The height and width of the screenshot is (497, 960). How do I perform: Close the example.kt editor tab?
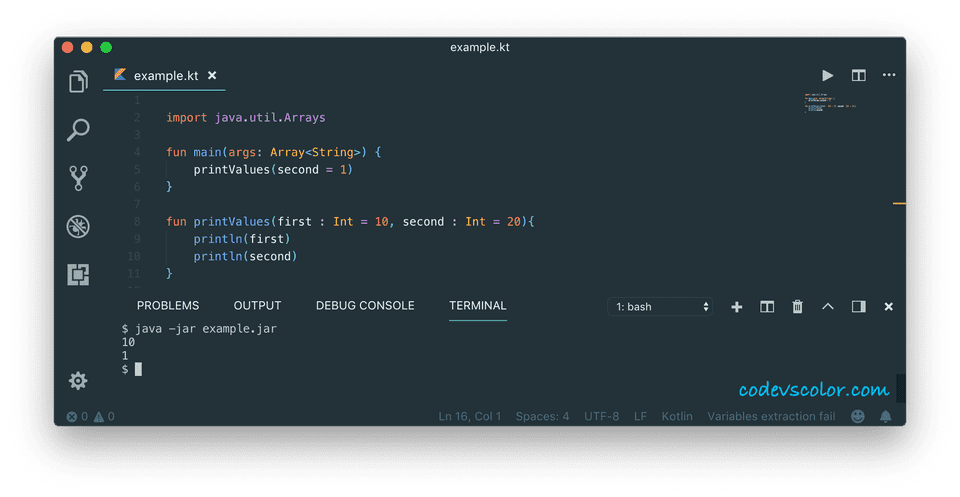[212, 75]
